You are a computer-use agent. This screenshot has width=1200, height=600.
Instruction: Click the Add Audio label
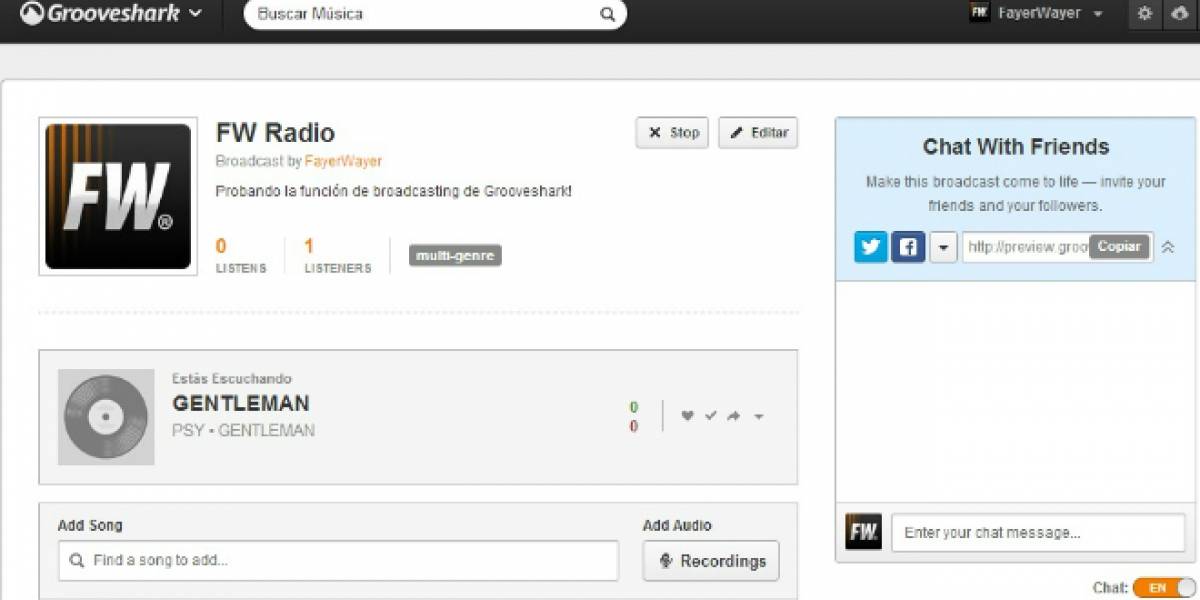pyautogui.click(x=677, y=525)
